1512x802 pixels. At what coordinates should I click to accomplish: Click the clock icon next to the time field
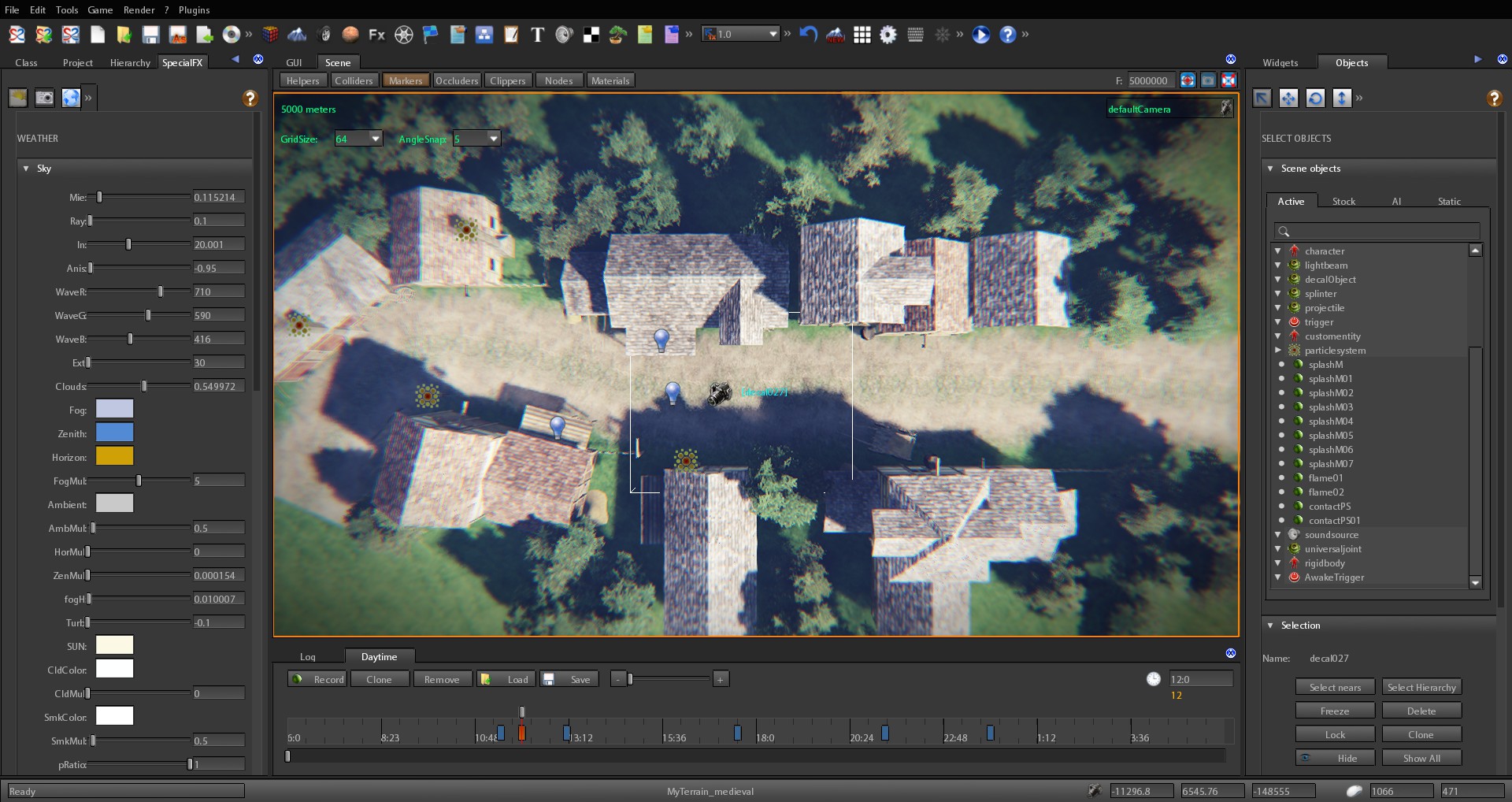1154,678
